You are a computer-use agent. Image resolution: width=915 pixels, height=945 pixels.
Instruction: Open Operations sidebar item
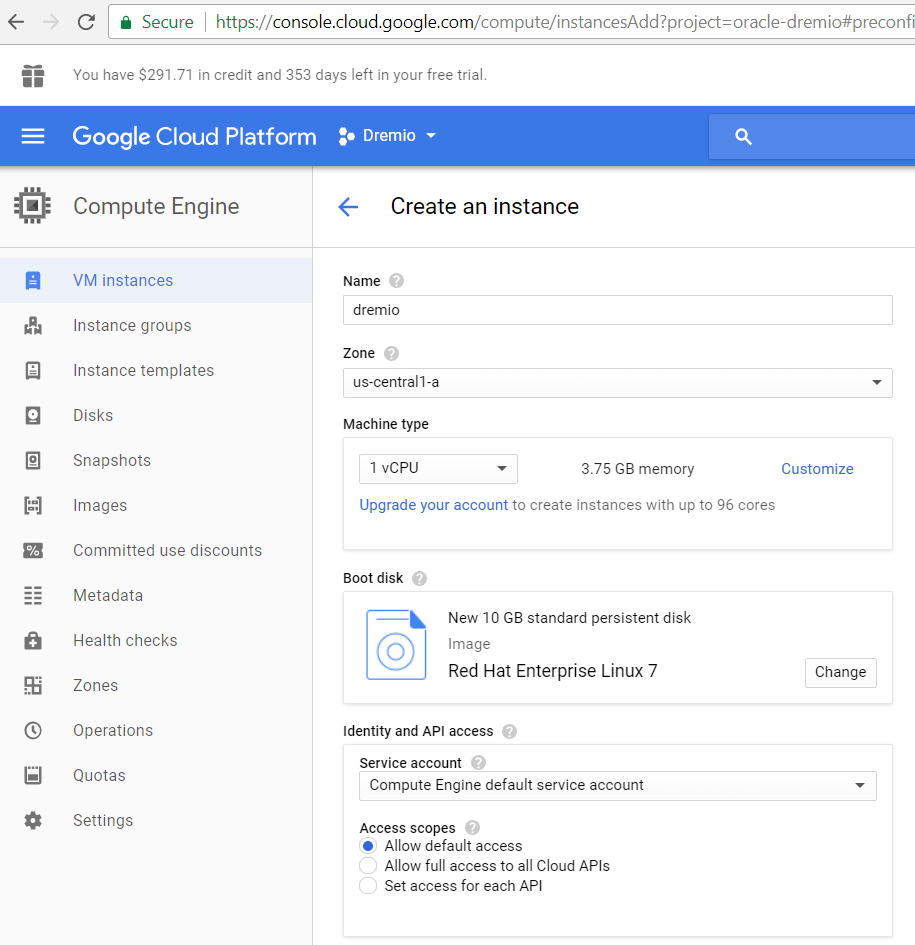pos(156,730)
